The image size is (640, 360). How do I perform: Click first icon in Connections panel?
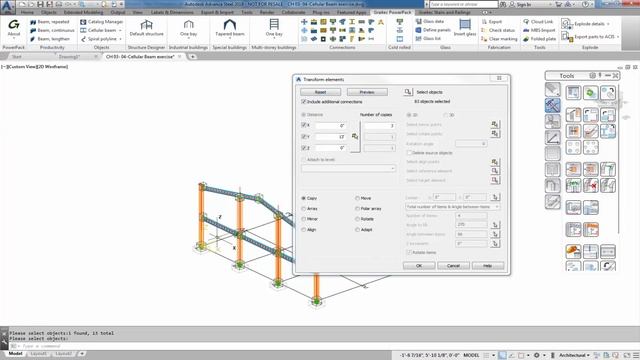304,22
